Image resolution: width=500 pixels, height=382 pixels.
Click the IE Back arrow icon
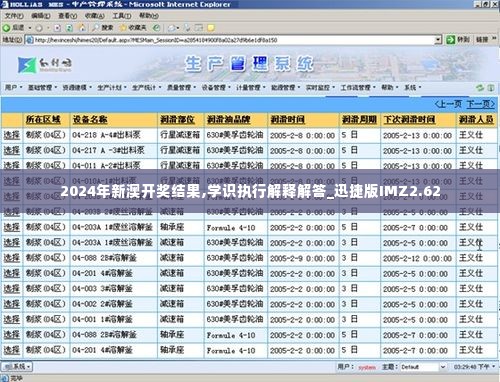pyautogui.click(x=6, y=28)
